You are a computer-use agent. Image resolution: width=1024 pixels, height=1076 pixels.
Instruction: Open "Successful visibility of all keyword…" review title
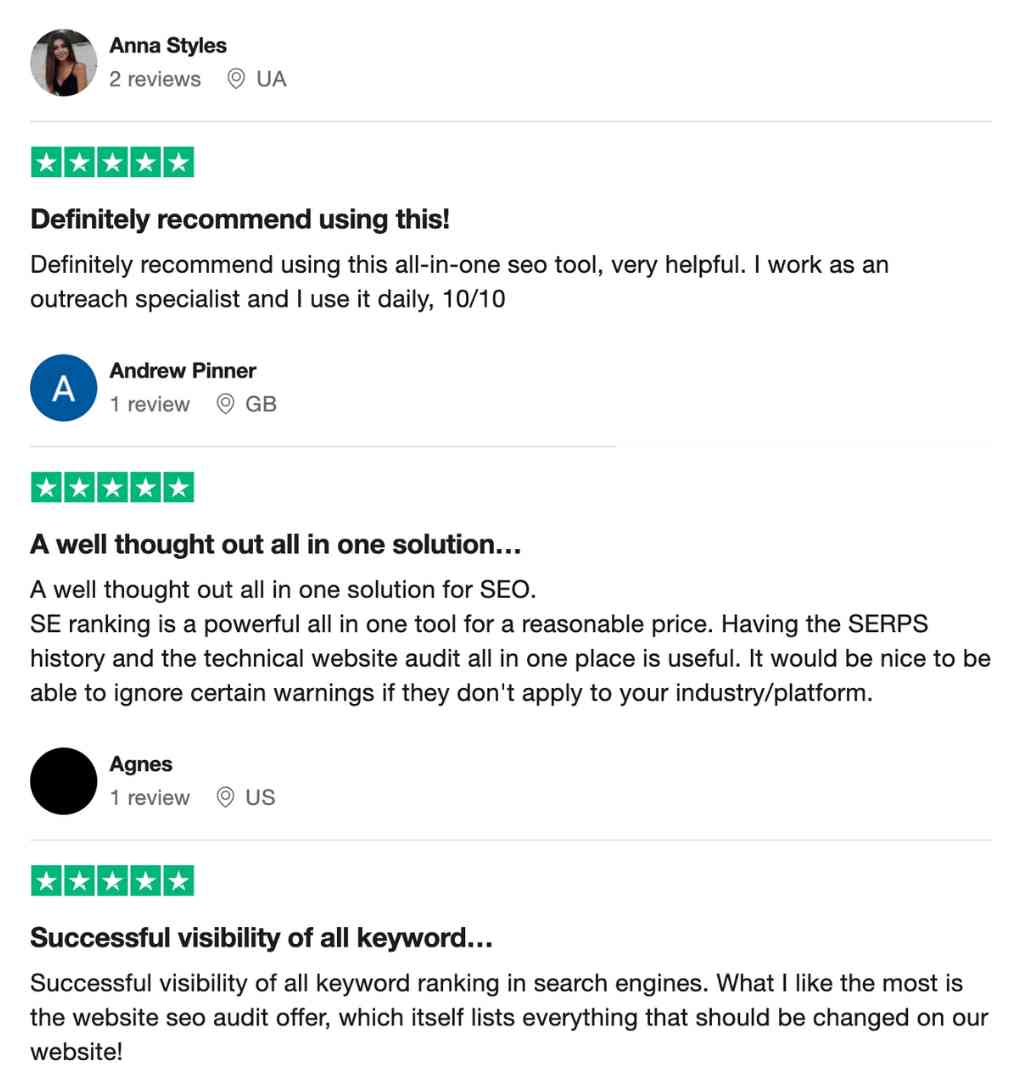tap(261, 938)
